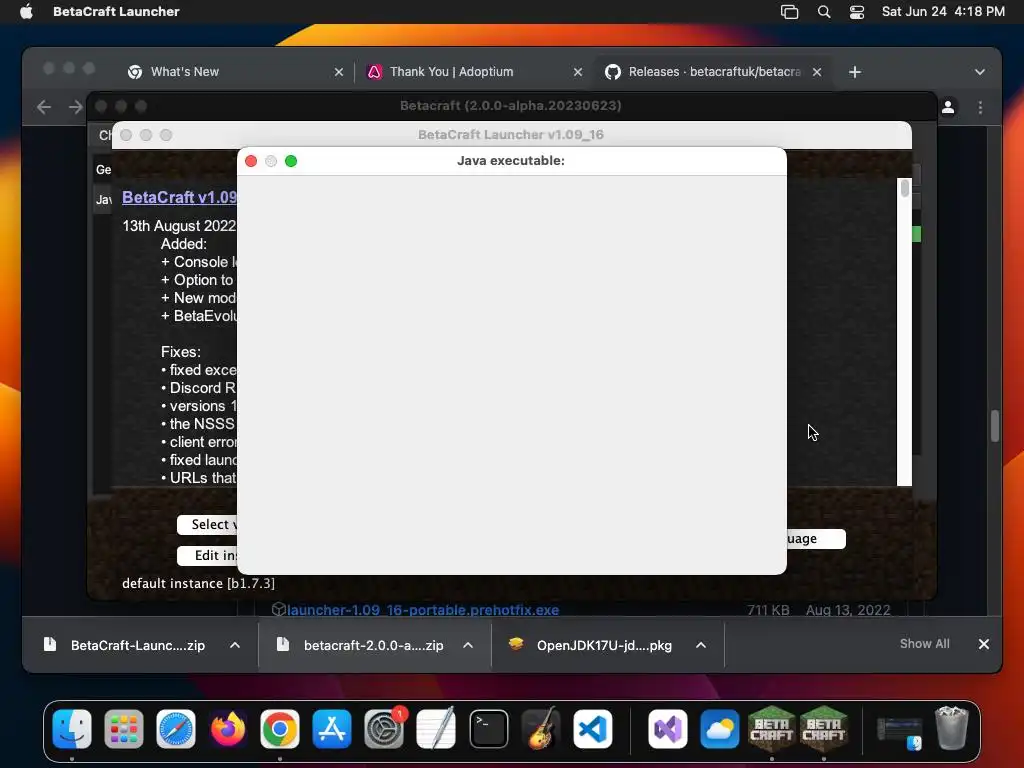Viewport: 1024px width, 768px height.
Task: Open System Settings from the Dock
Action: pyautogui.click(x=384, y=729)
